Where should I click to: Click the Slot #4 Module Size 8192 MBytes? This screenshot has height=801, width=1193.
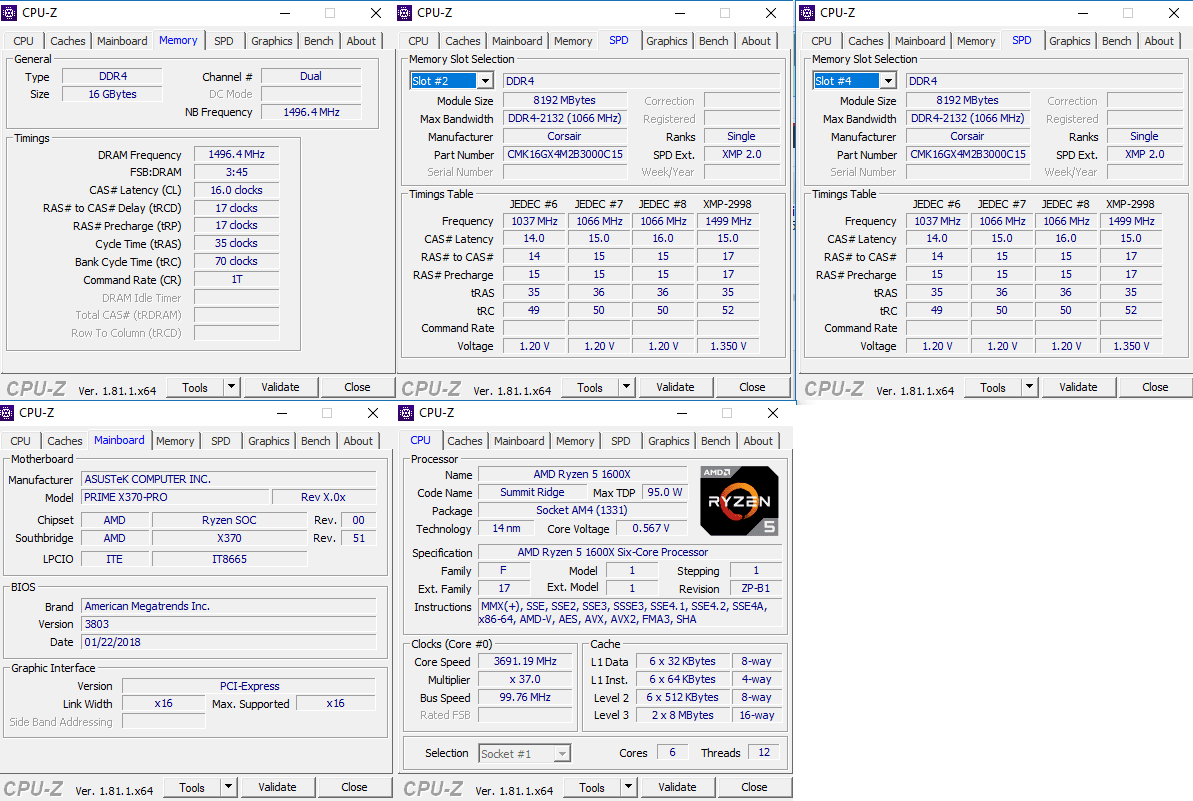(x=967, y=100)
